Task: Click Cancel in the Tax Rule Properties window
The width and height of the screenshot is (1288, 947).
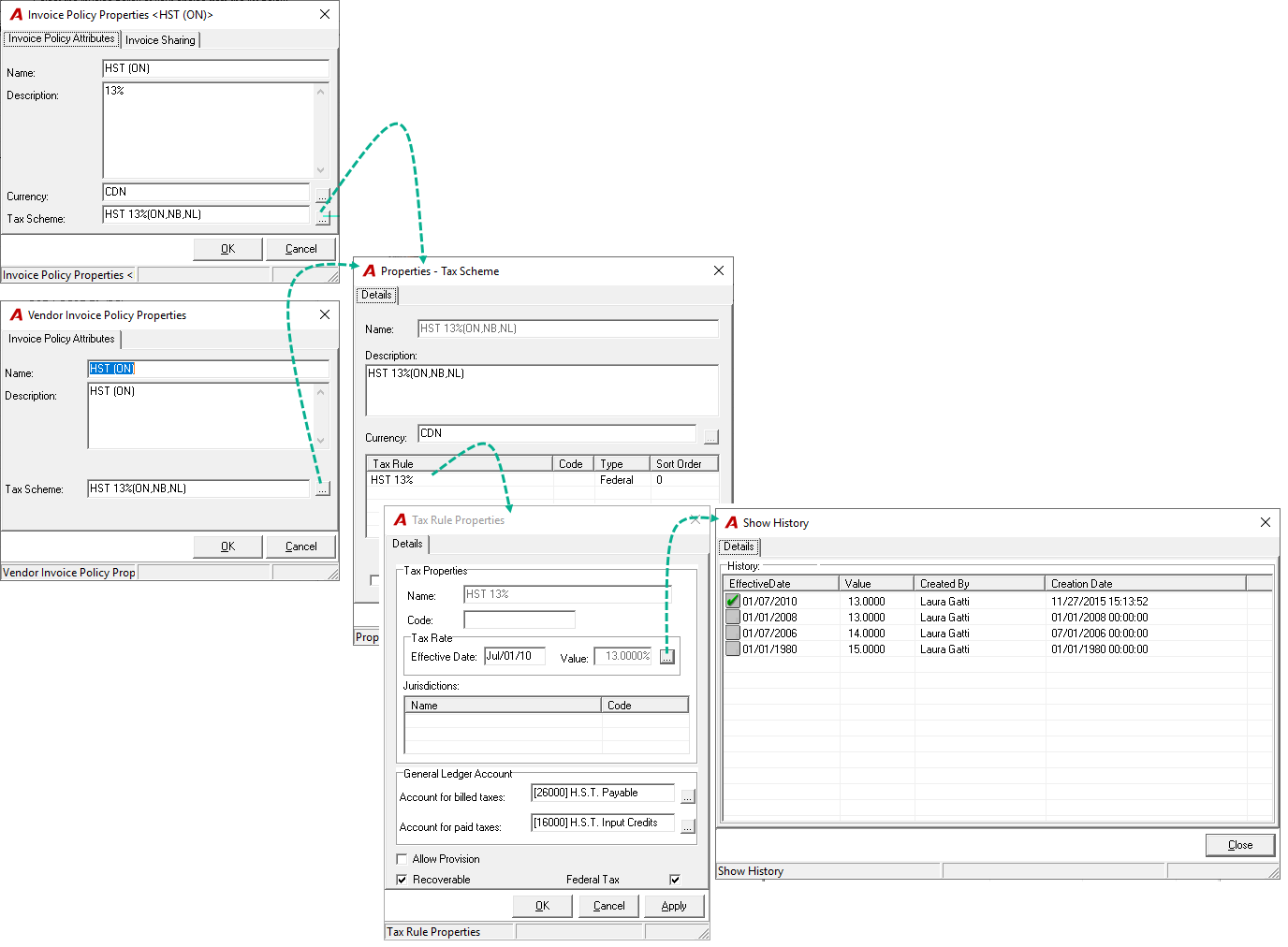Action: coord(608,906)
